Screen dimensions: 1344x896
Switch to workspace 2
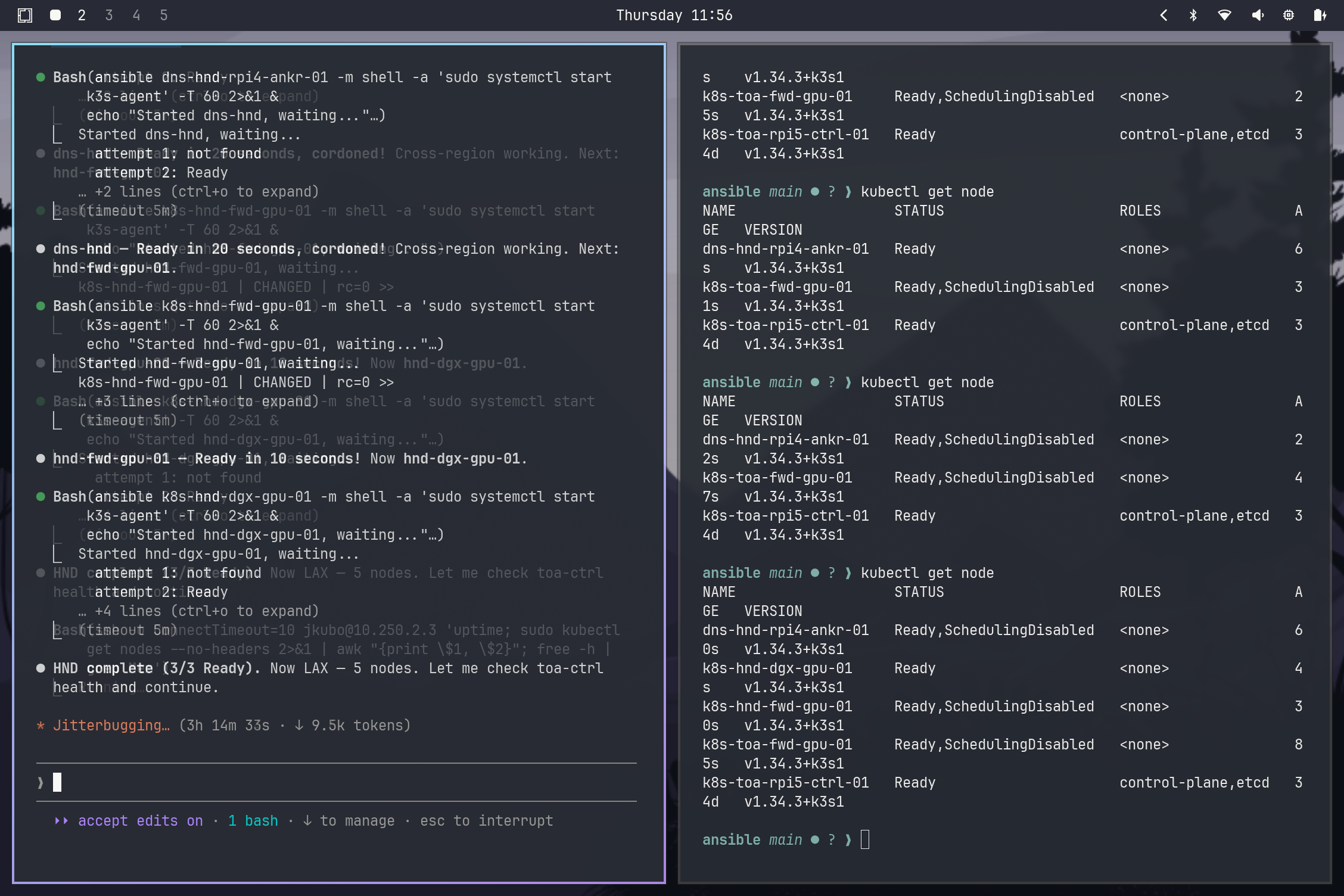pos(82,15)
